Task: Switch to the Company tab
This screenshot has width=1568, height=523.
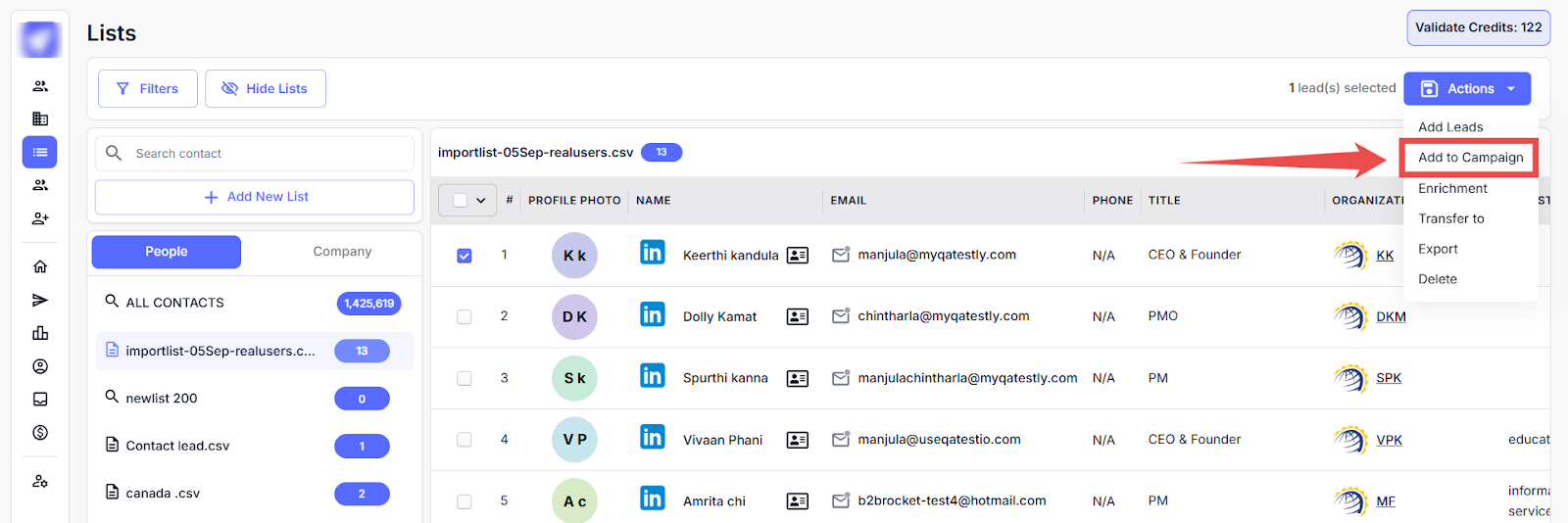Action: 342,252
